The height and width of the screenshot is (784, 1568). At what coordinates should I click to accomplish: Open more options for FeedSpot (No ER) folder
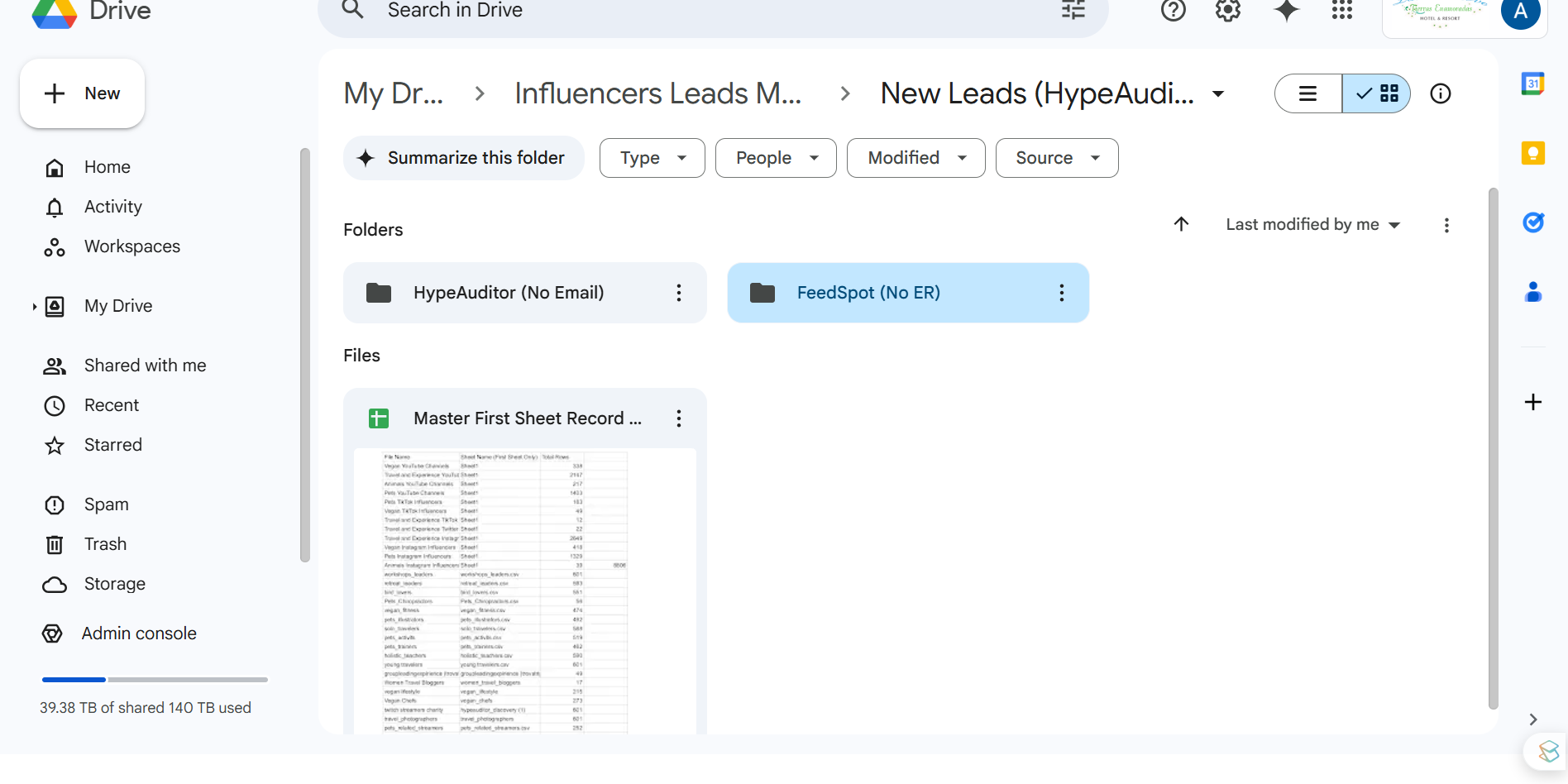1062,293
